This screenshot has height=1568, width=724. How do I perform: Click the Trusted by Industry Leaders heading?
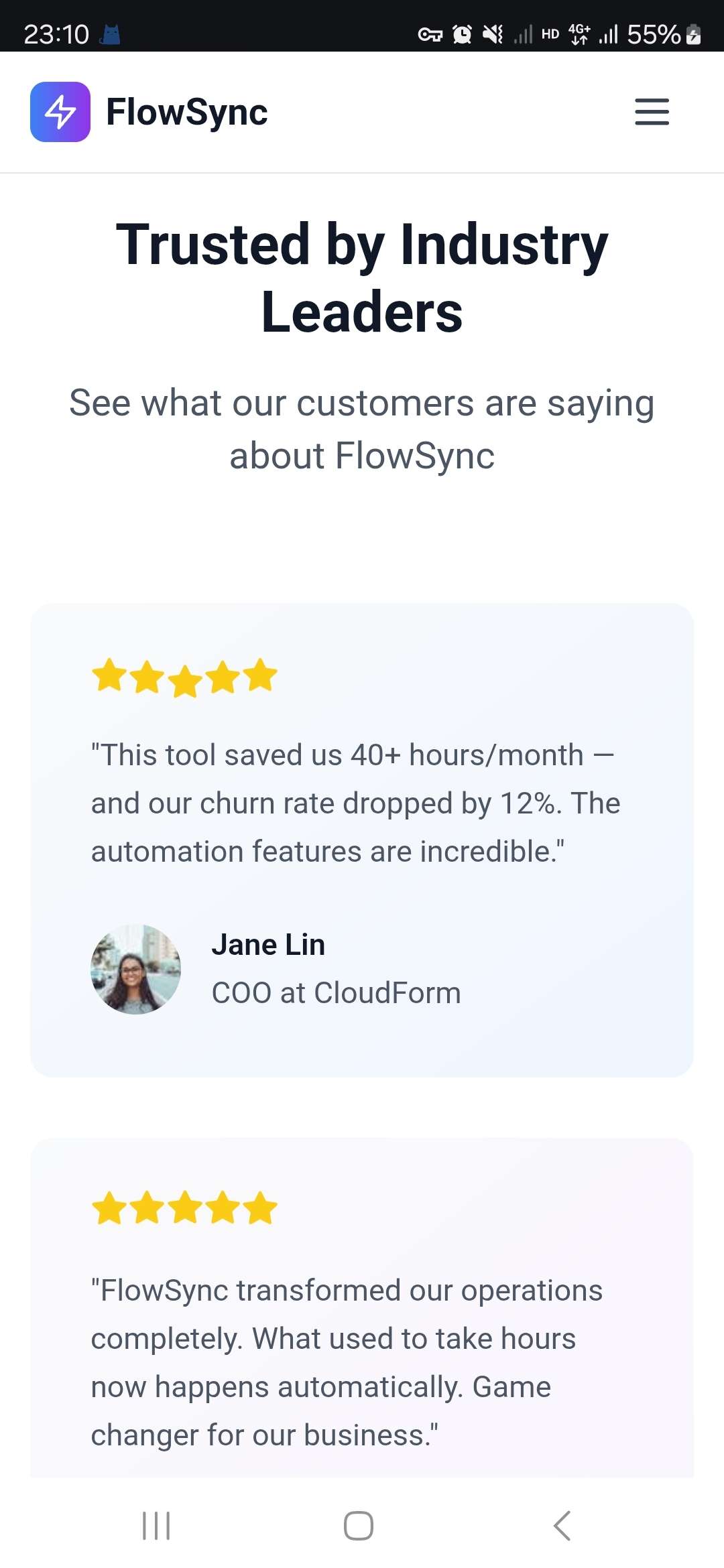(x=362, y=277)
